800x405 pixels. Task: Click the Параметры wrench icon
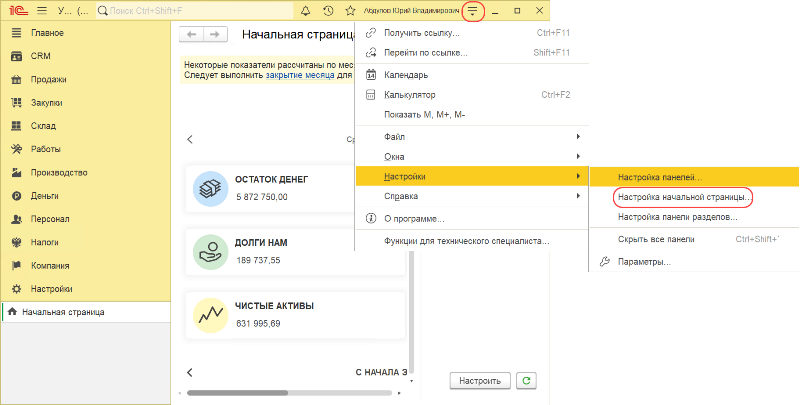tap(605, 262)
